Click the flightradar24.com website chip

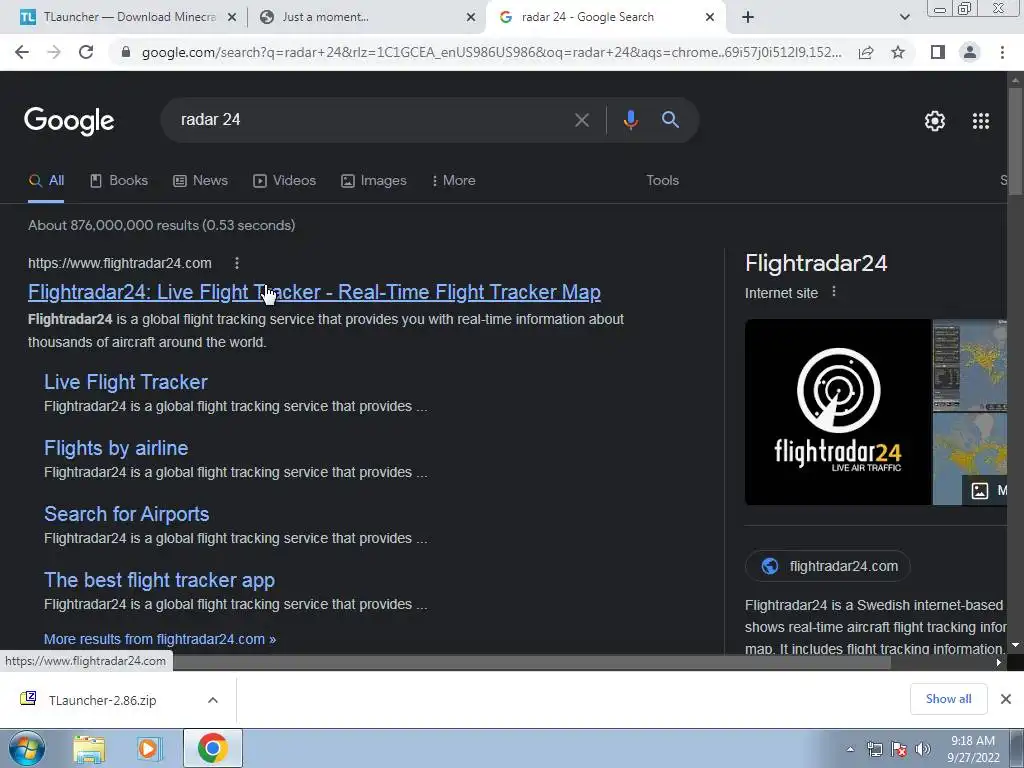pyautogui.click(x=827, y=566)
